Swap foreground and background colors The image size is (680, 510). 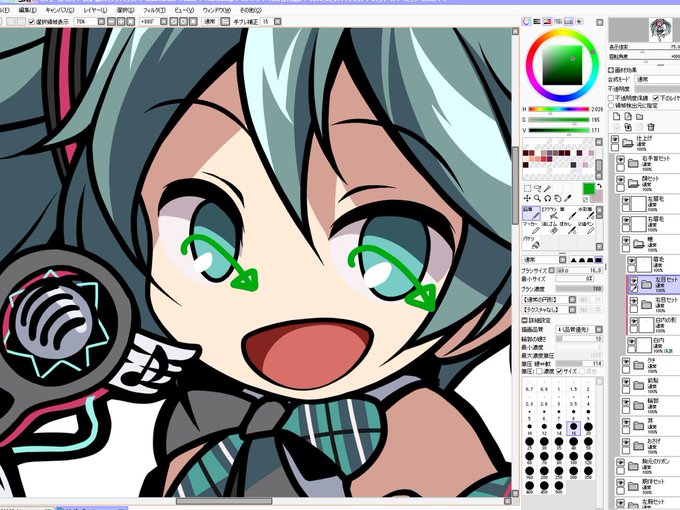[599, 186]
